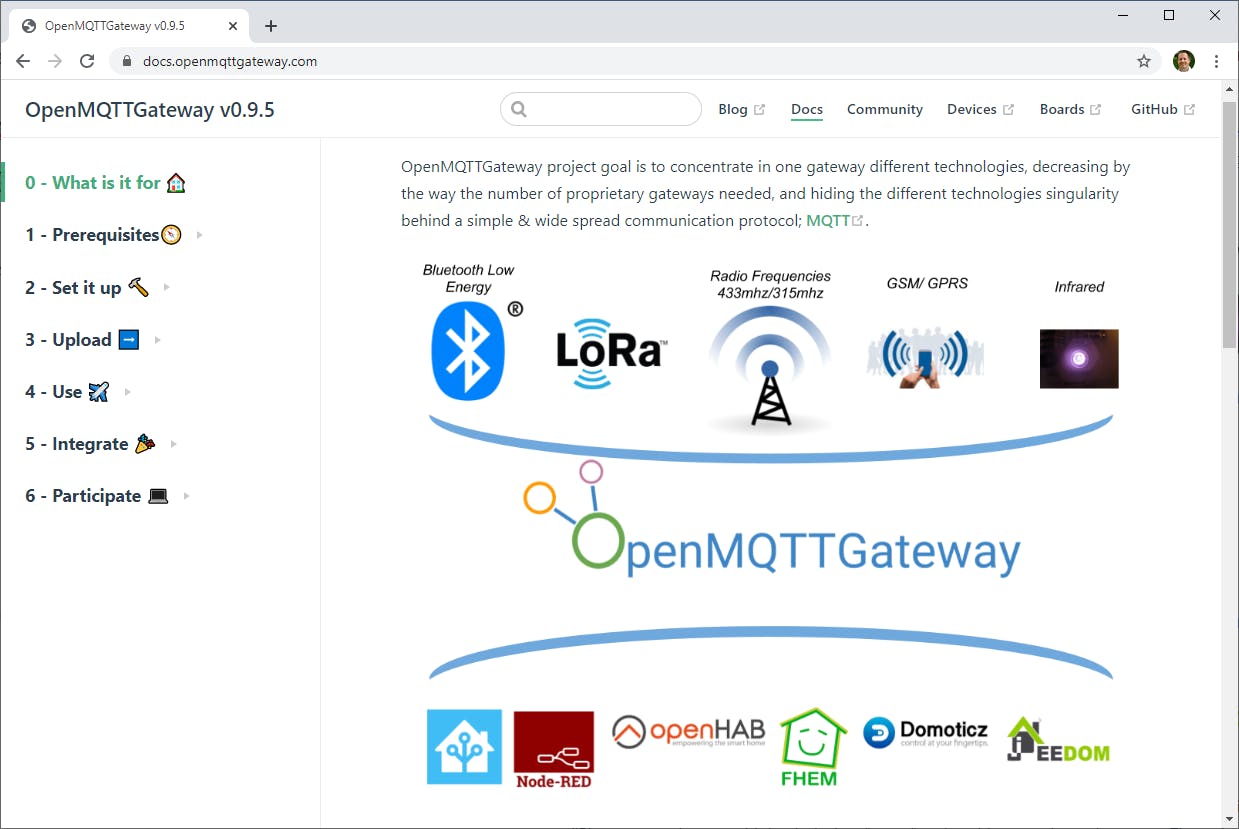Expand the arrow next to Prerequisites
The width and height of the screenshot is (1239, 829).
(200, 235)
